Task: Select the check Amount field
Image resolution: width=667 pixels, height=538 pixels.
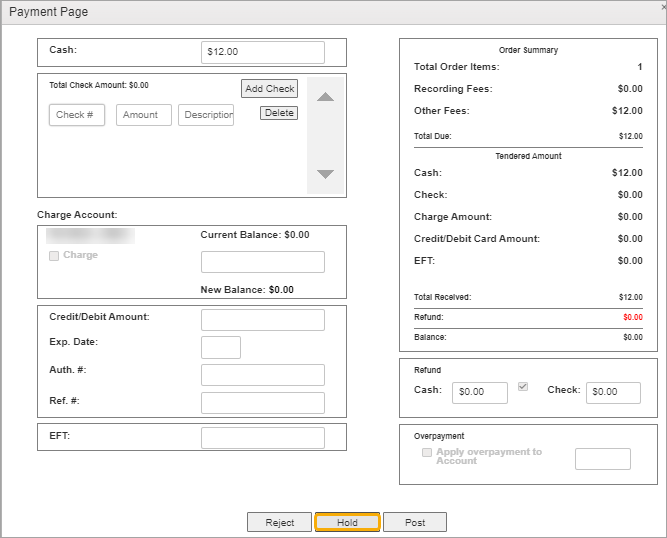Action: coord(143,115)
